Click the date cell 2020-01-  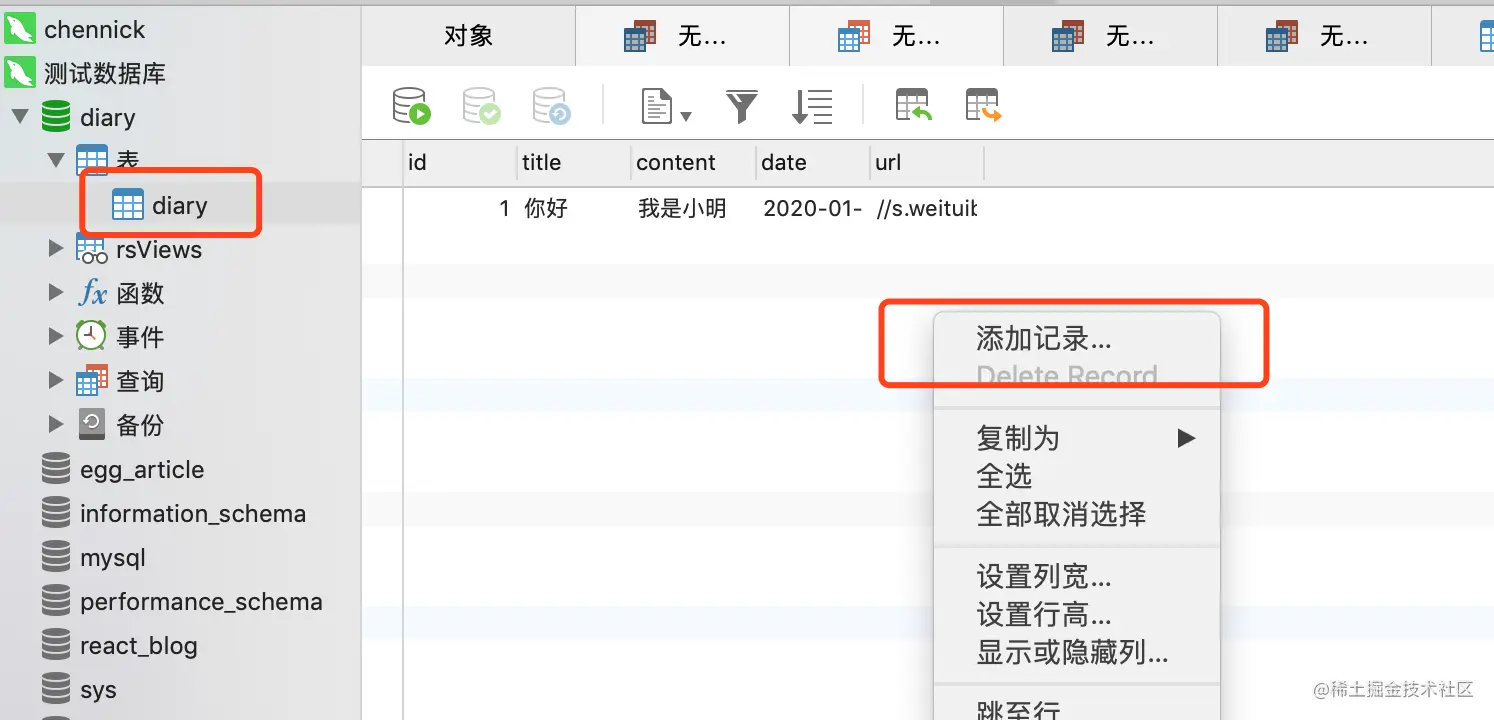click(x=813, y=208)
